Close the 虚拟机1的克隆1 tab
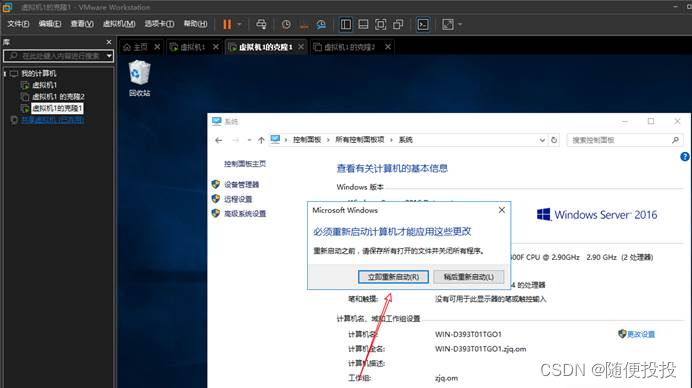This screenshot has width=692, height=388. pyautogui.click(x=301, y=47)
